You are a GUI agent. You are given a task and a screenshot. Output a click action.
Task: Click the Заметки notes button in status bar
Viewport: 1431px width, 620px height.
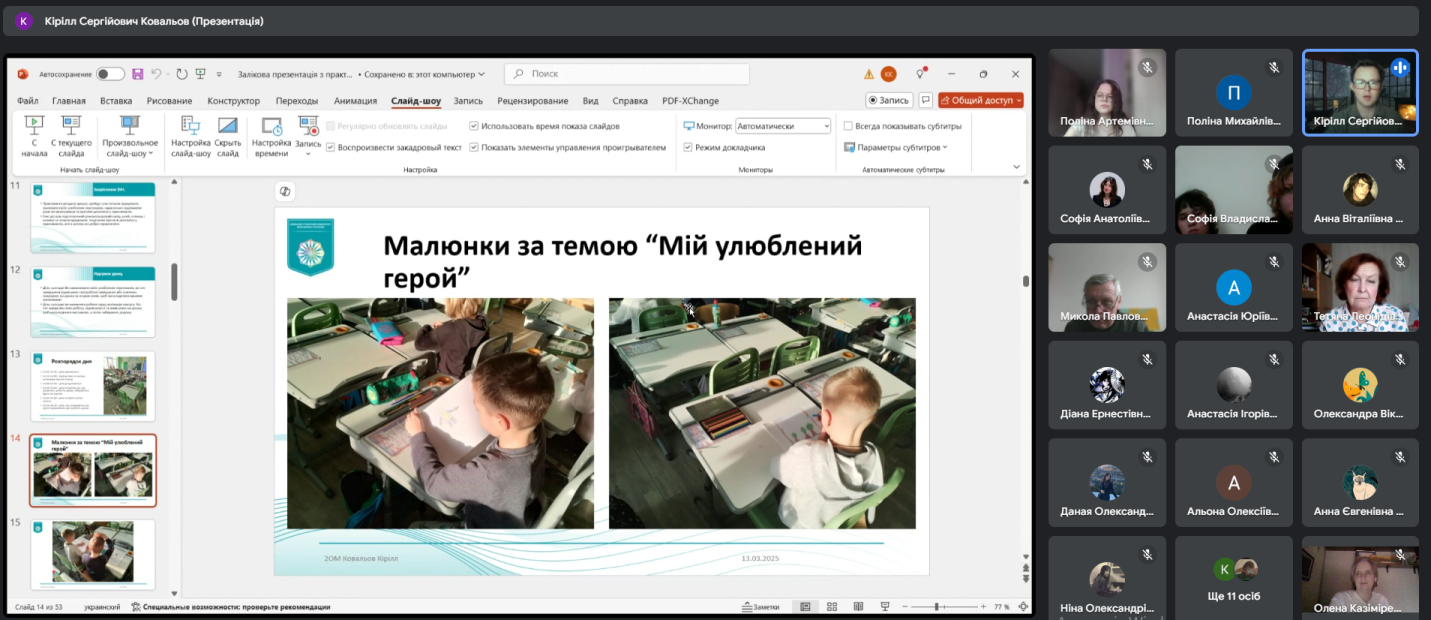click(760, 607)
